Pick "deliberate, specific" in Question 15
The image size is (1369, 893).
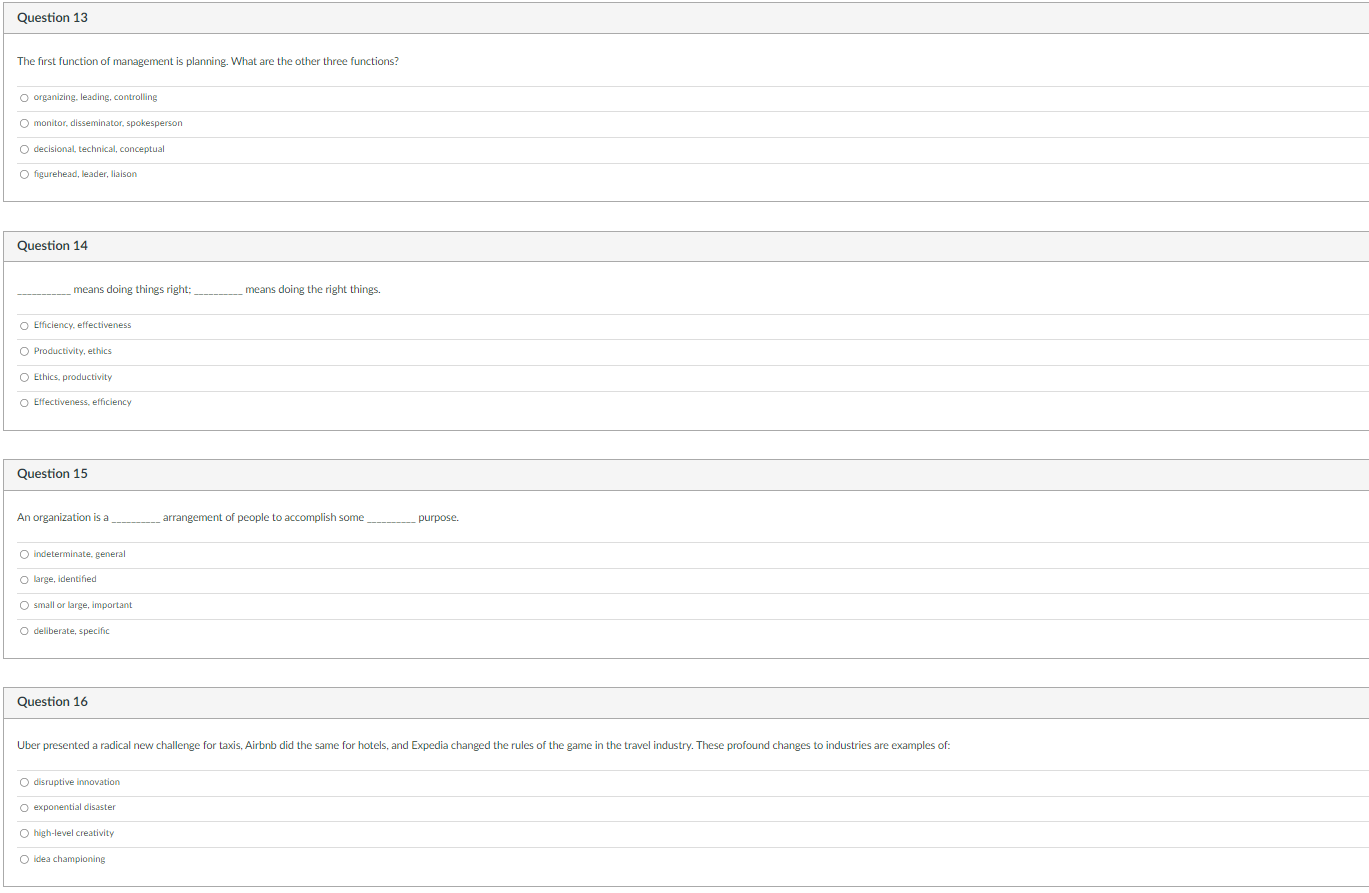pos(24,631)
